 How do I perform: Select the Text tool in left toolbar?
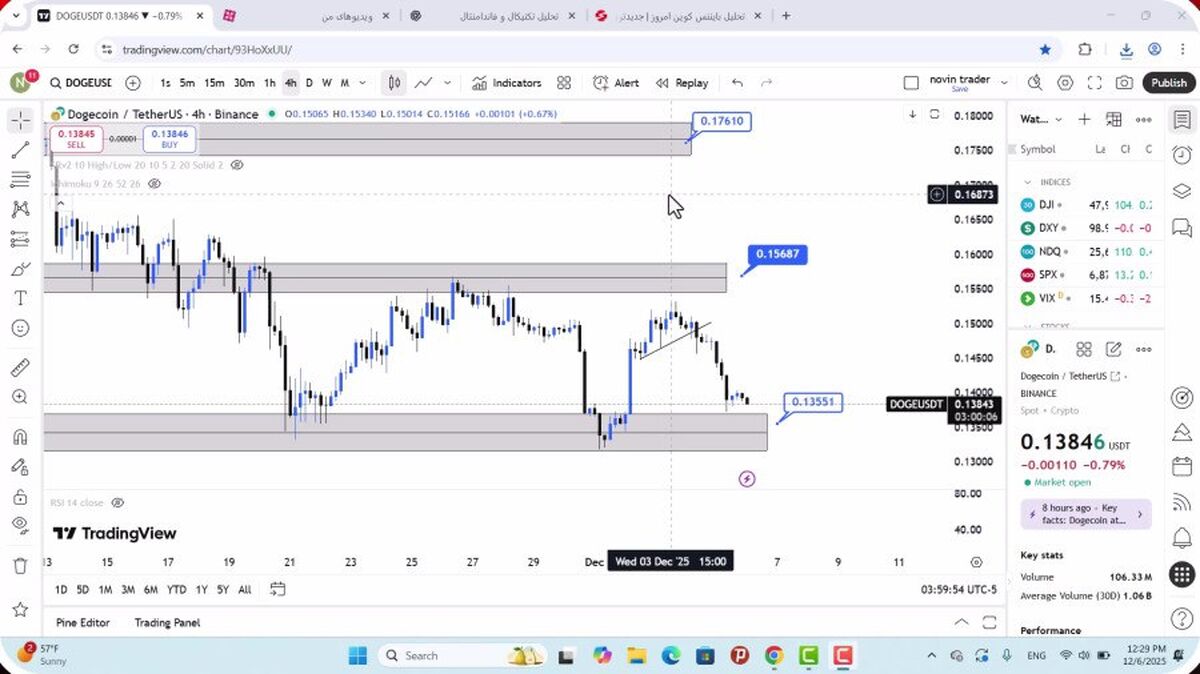[x=20, y=298]
